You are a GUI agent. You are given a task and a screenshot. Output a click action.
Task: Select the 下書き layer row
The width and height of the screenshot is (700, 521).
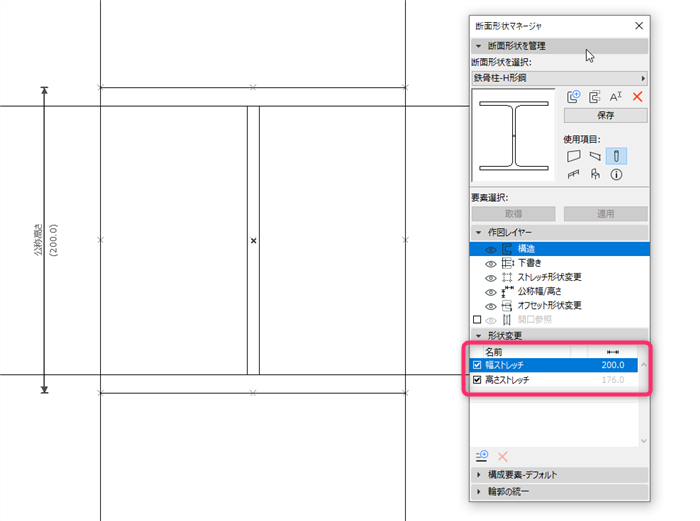pos(559,263)
